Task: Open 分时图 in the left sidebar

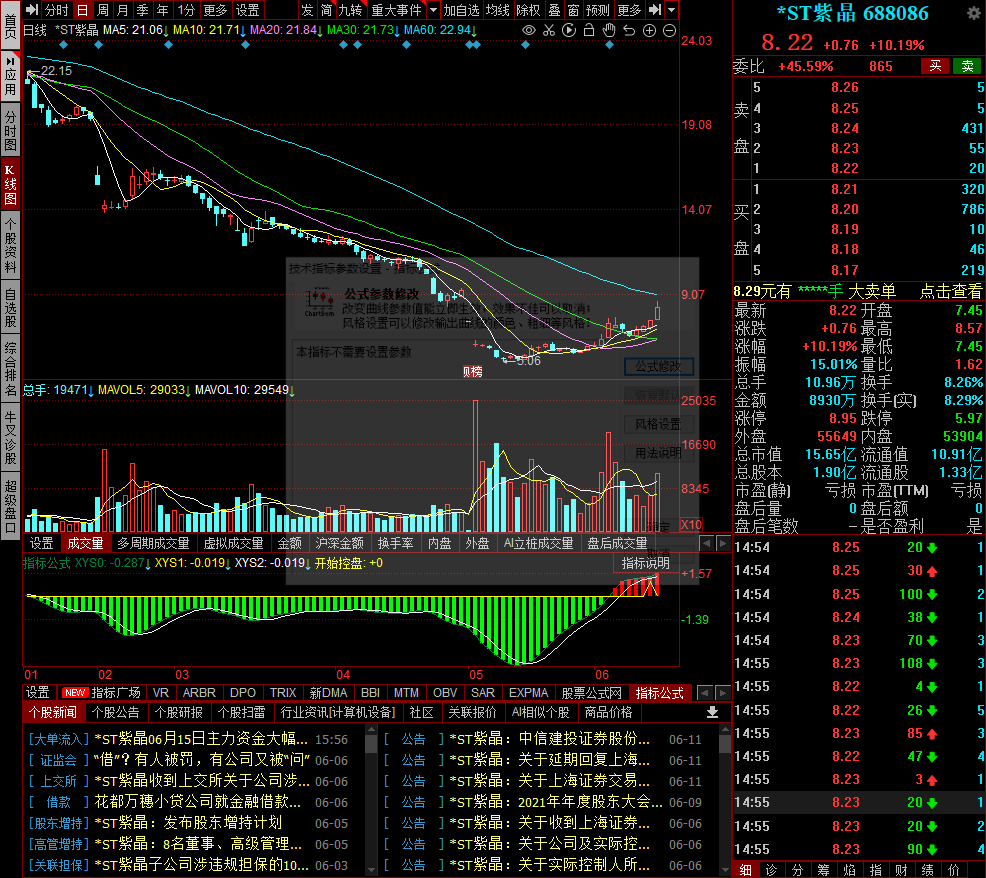Action: pos(10,130)
